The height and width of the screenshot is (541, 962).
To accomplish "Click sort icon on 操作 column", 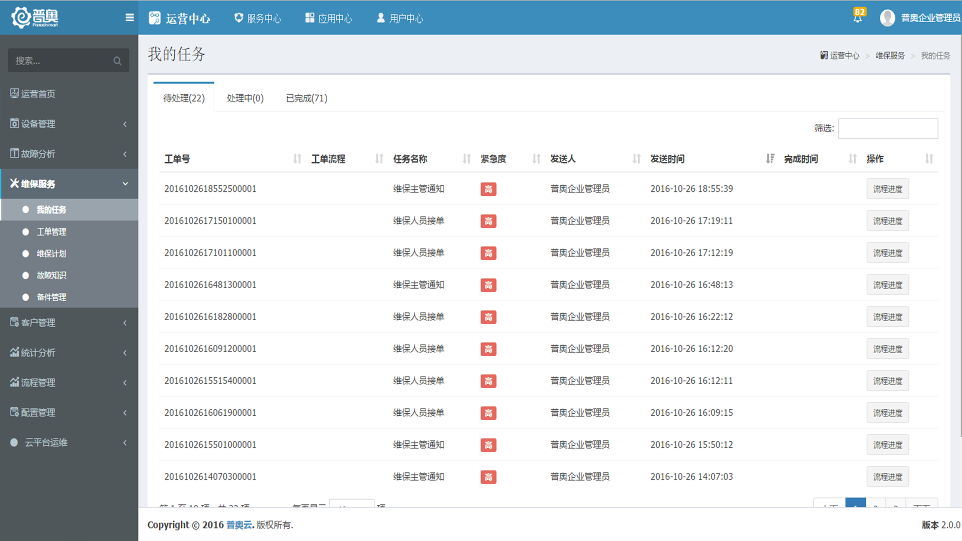I will (x=929, y=159).
